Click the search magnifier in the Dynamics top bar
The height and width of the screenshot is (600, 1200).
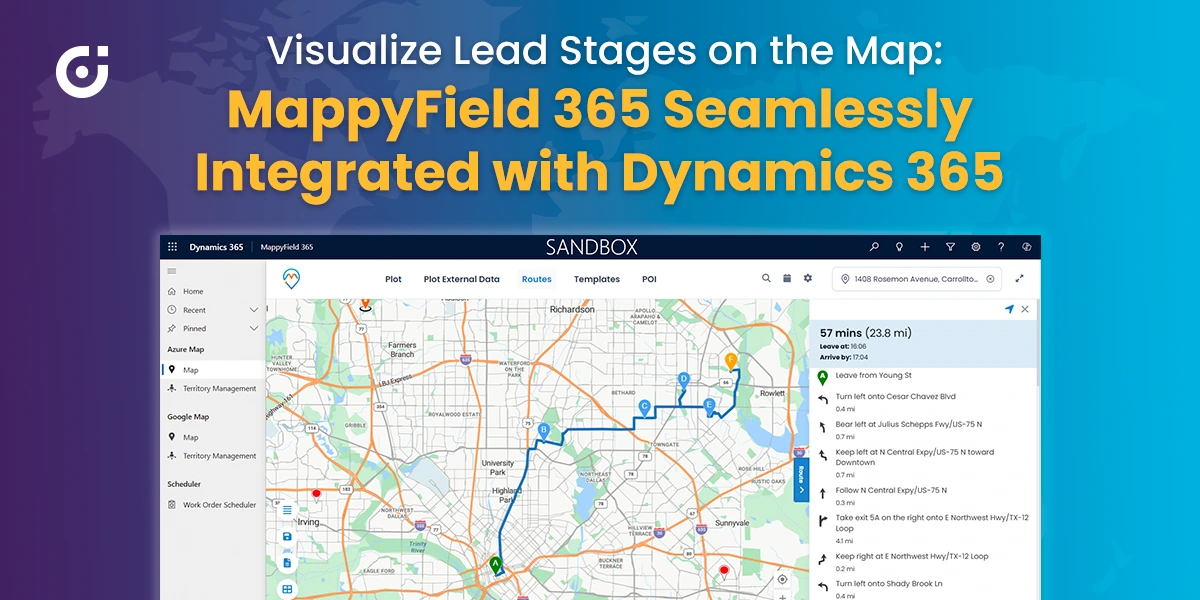click(874, 247)
